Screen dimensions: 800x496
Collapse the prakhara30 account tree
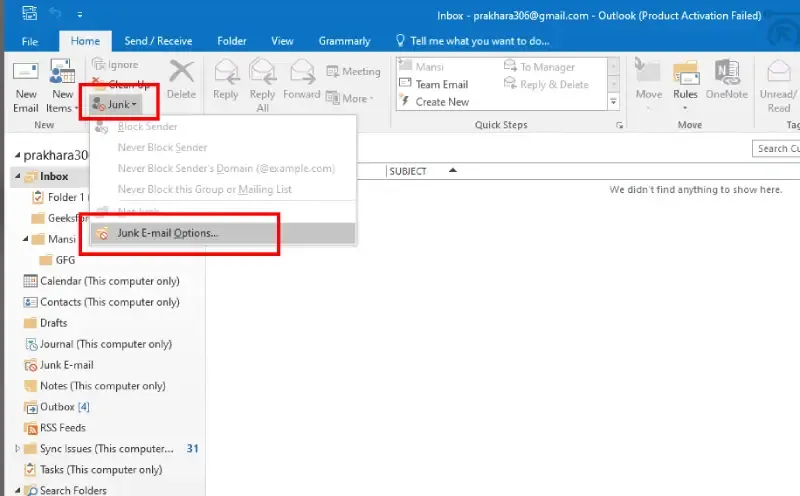[x=17, y=155]
